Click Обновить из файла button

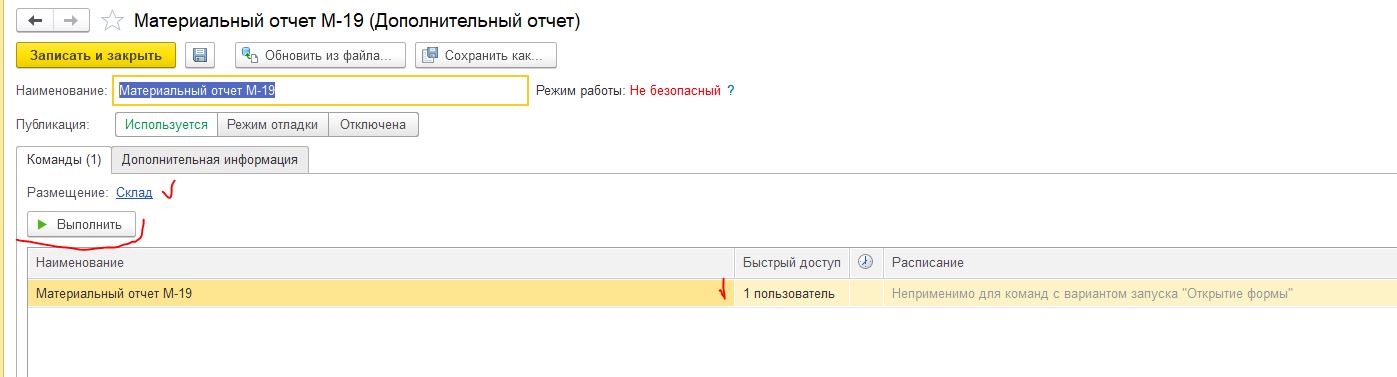coord(321,55)
